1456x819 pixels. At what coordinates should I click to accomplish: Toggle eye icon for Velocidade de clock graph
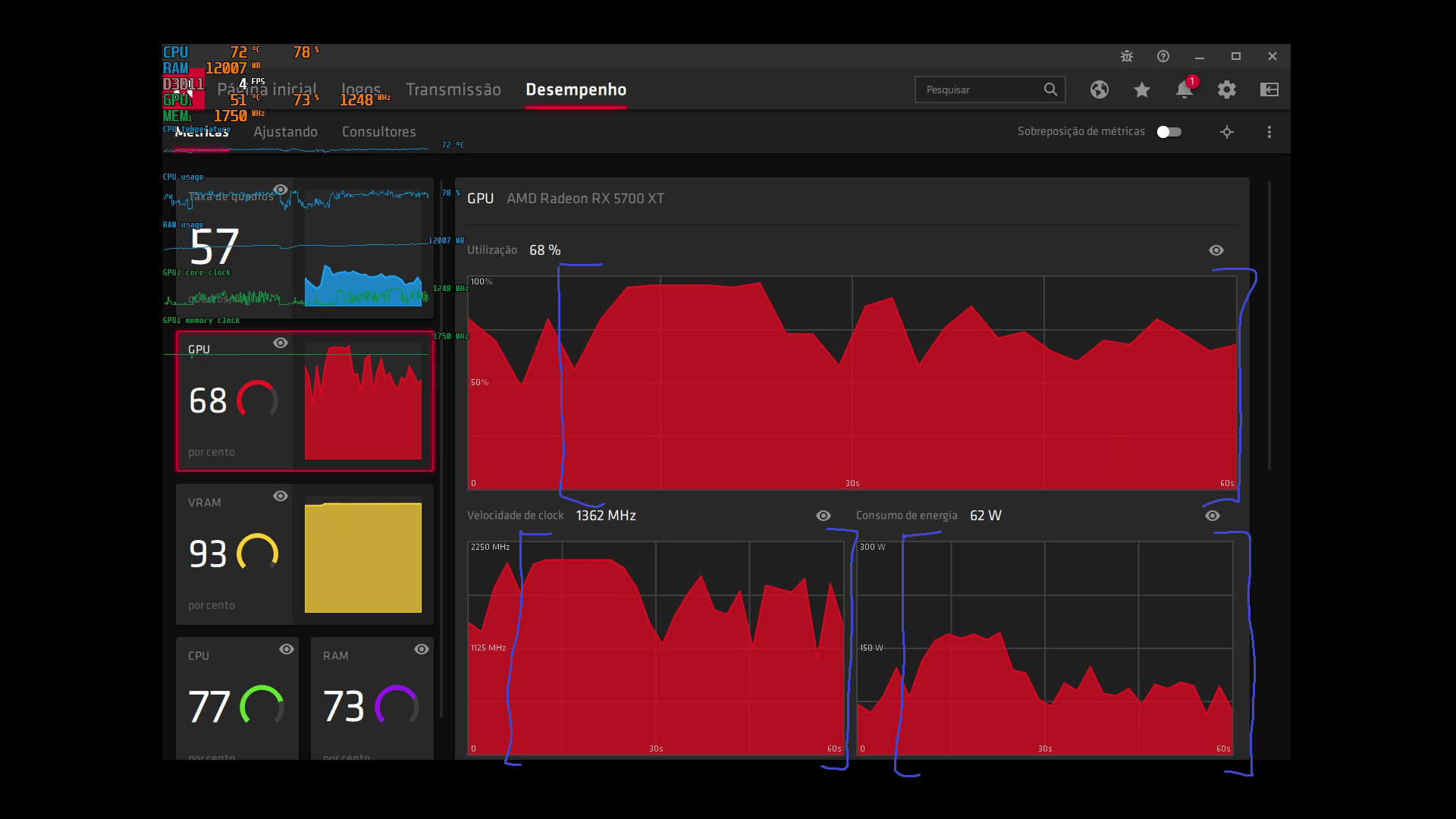click(824, 516)
